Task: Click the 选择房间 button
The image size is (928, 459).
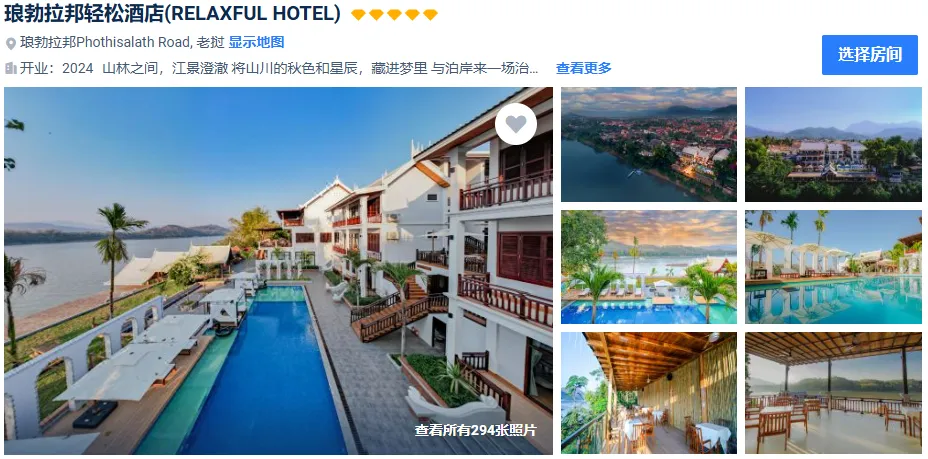Action: click(x=869, y=55)
